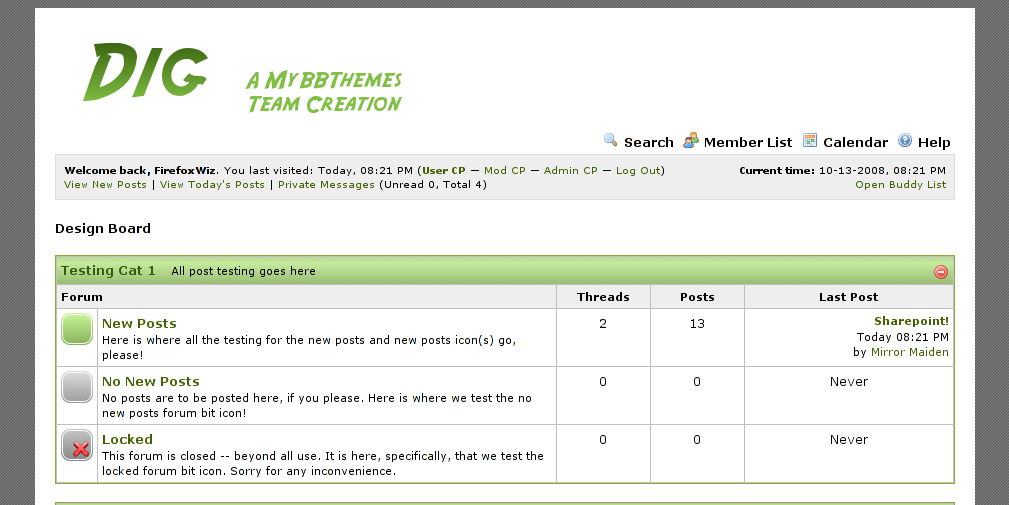This screenshot has width=1009, height=505.
Task: Open the Admin CP link
Action: pos(570,170)
